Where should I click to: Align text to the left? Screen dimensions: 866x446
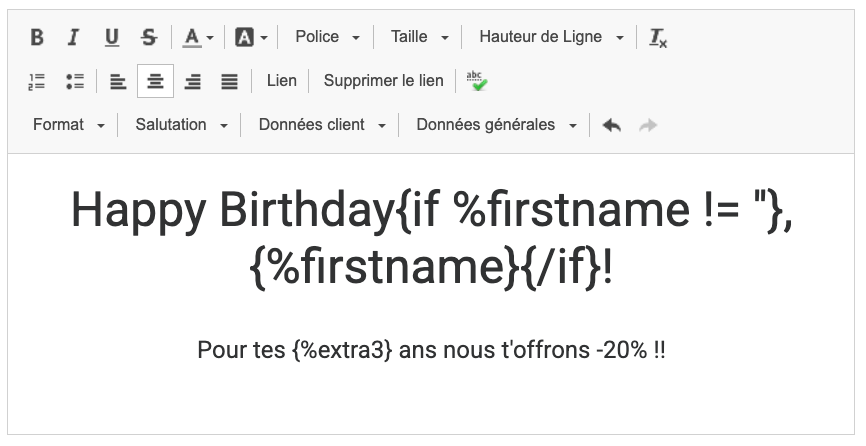coord(118,81)
